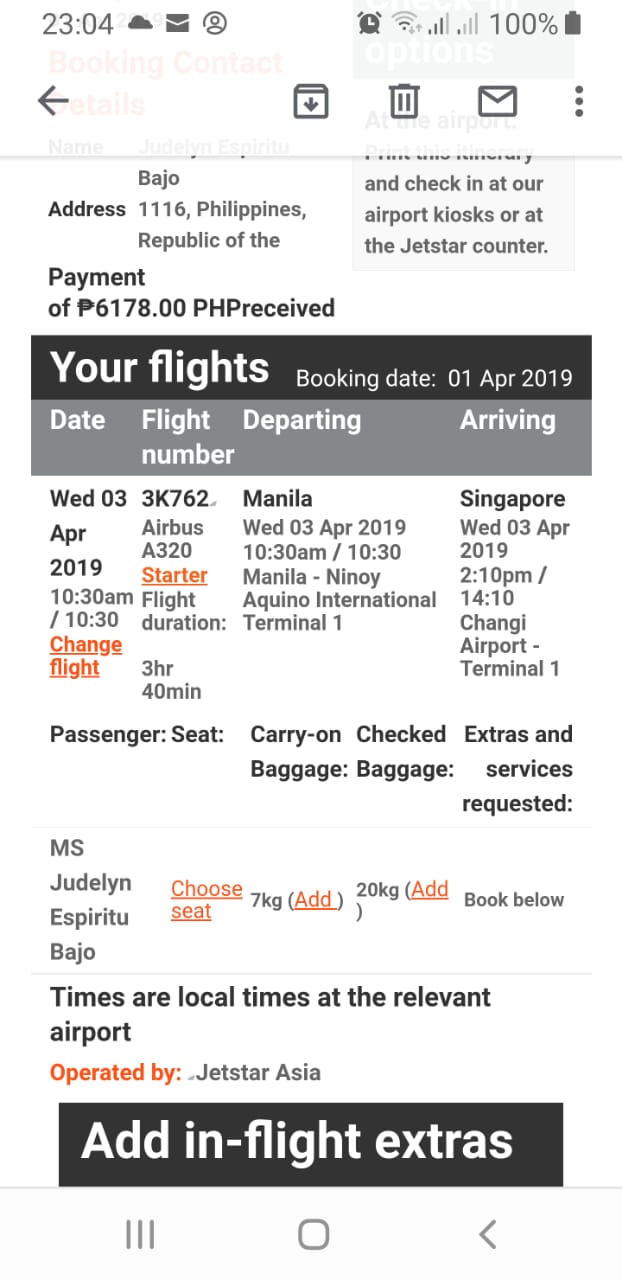The height and width of the screenshot is (1280, 622).
Task: Open the Change flight link
Action: [85, 656]
